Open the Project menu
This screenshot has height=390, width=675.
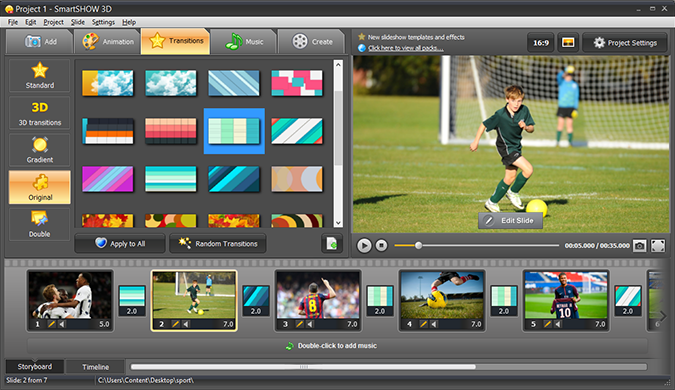coord(53,22)
